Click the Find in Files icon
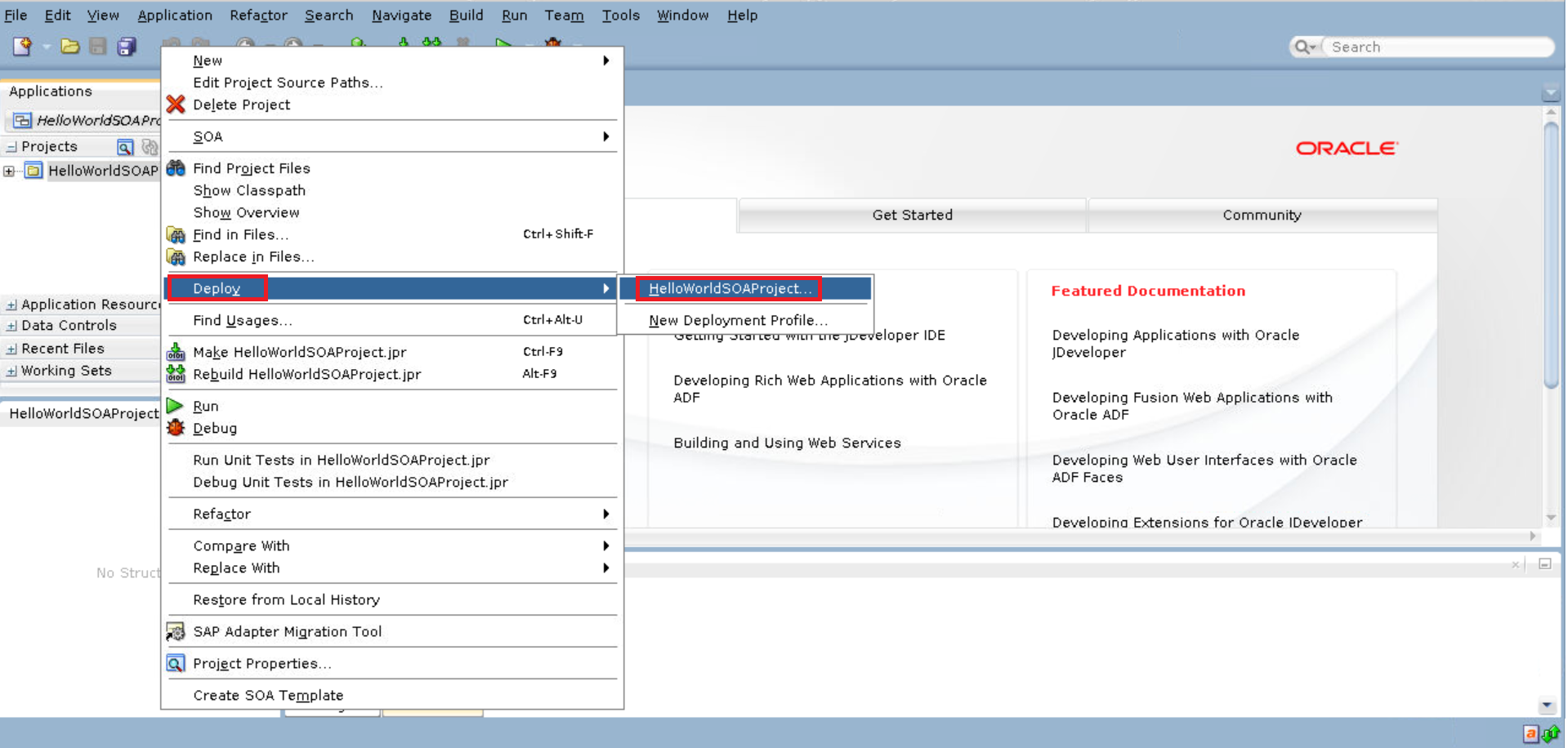The height and width of the screenshot is (748, 1568). click(176, 235)
